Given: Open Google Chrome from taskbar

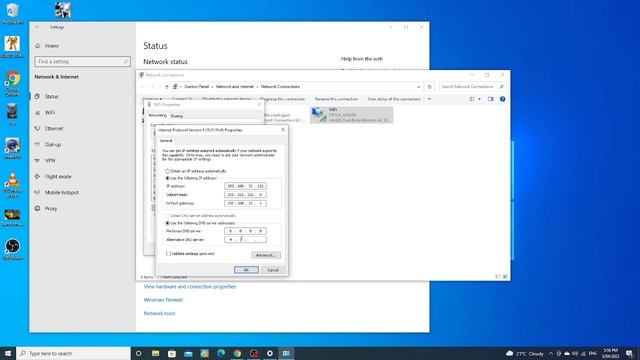Looking at the screenshot, I should tap(237, 353).
